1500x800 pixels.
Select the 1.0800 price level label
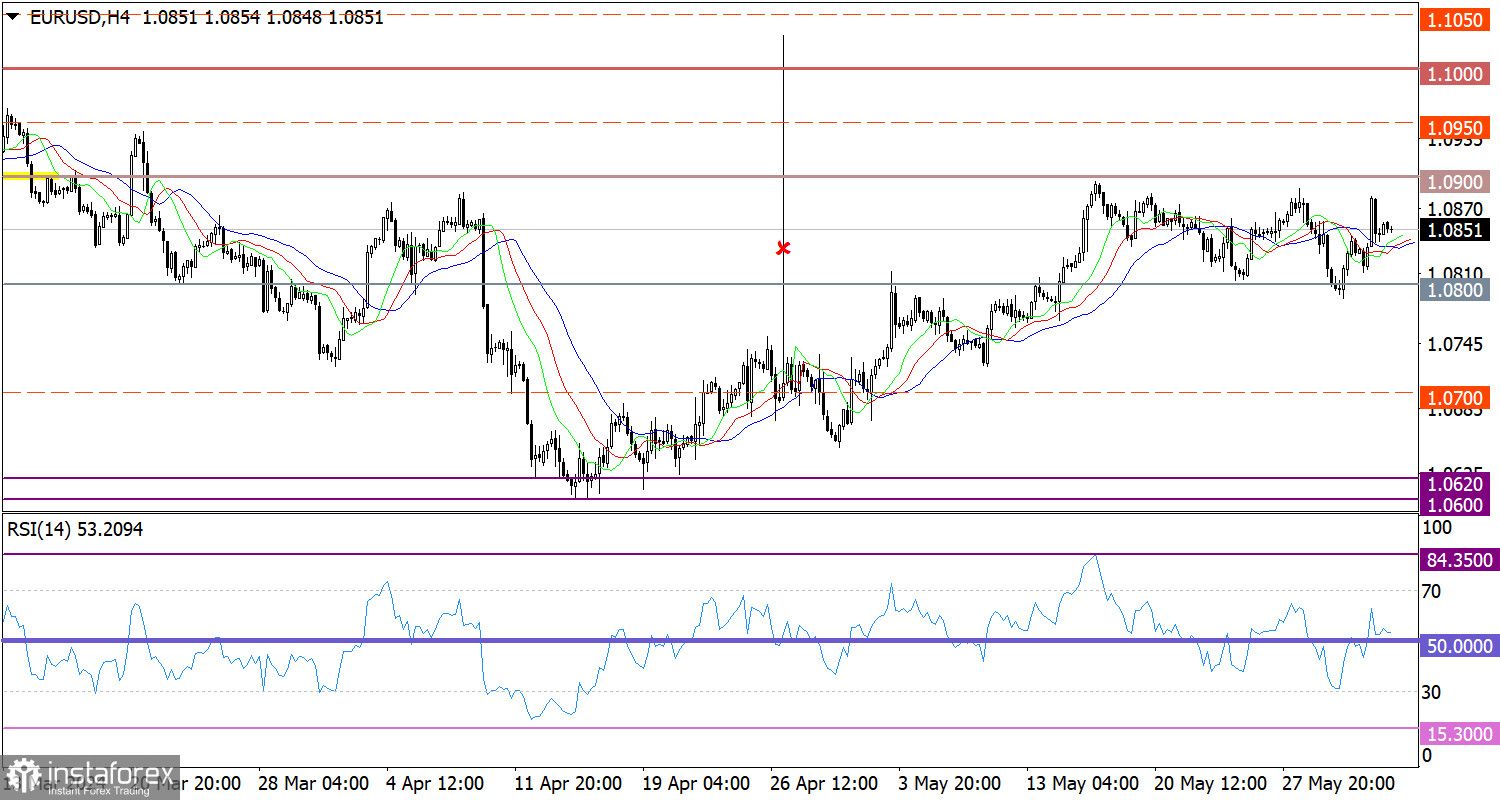pos(1455,290)
